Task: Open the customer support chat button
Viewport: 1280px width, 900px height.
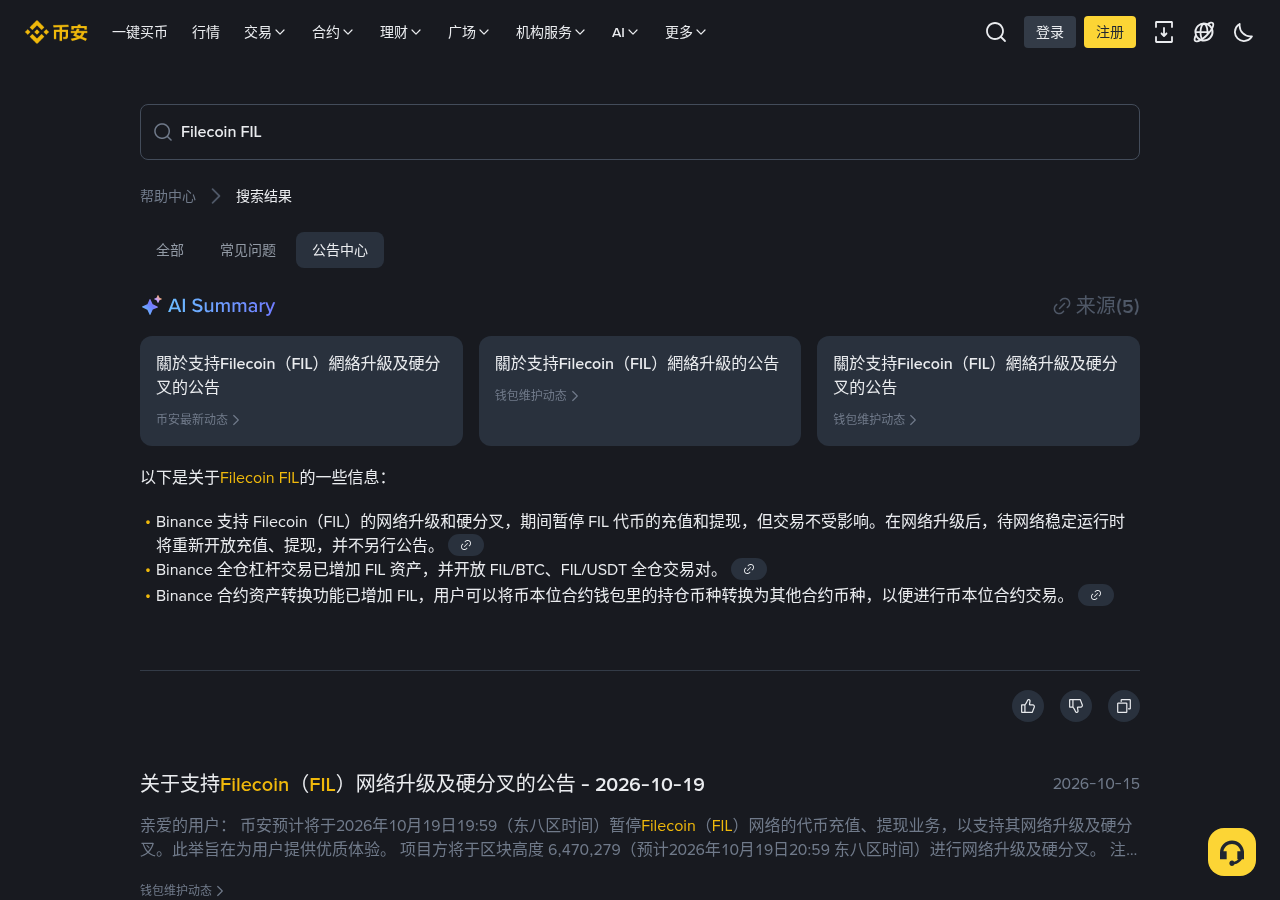Action: click(x=1232, y=852)
